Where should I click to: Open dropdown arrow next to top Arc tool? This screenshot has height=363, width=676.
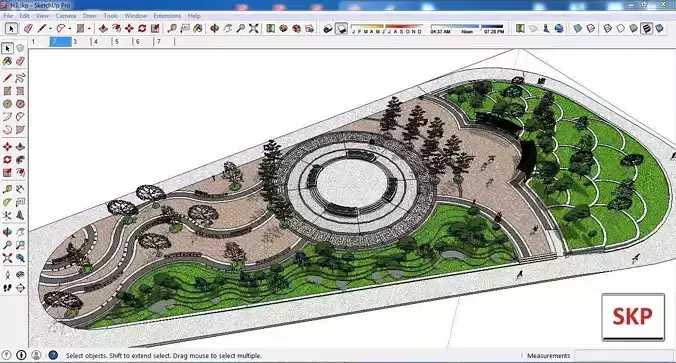point(70,29)
